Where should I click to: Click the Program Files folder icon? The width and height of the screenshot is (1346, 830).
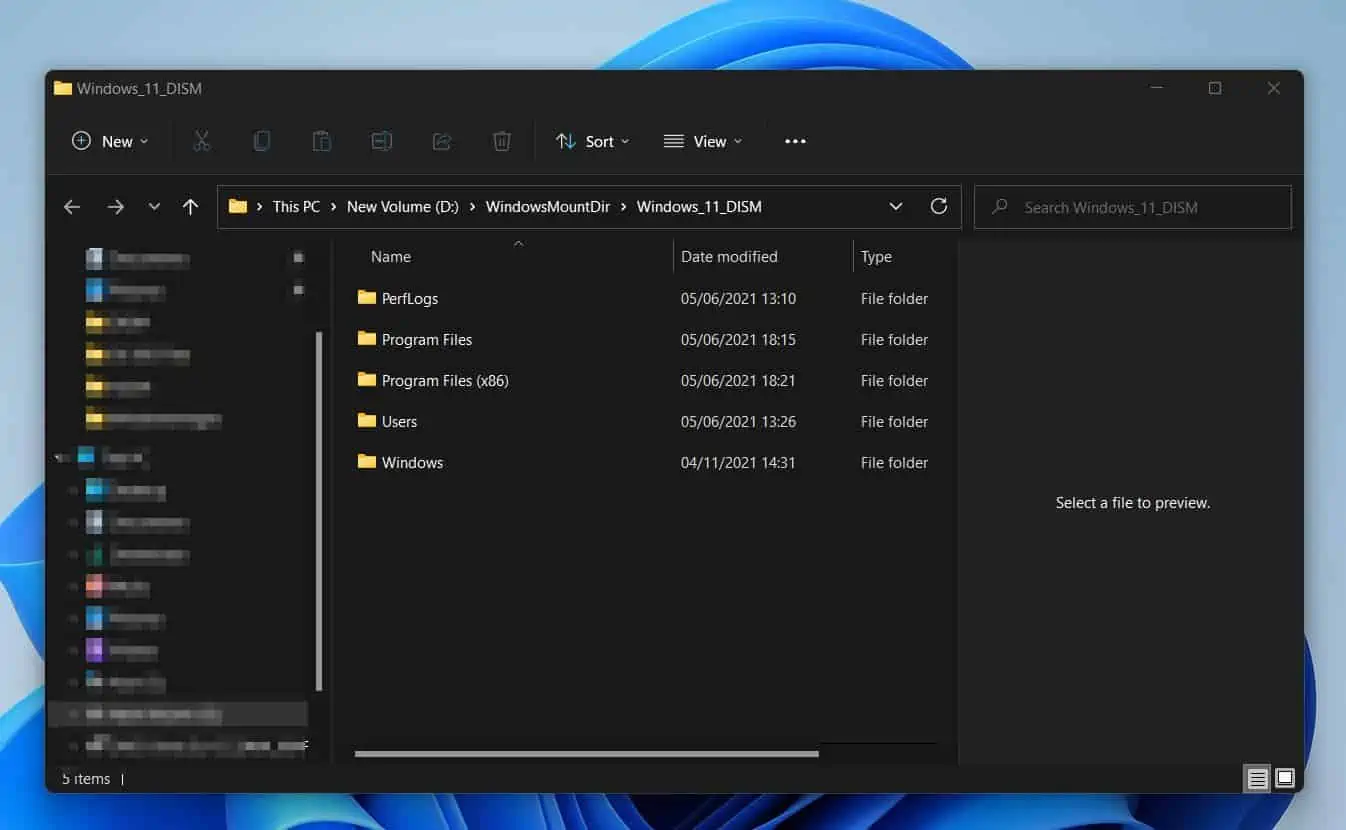click(x=366, y=339)
